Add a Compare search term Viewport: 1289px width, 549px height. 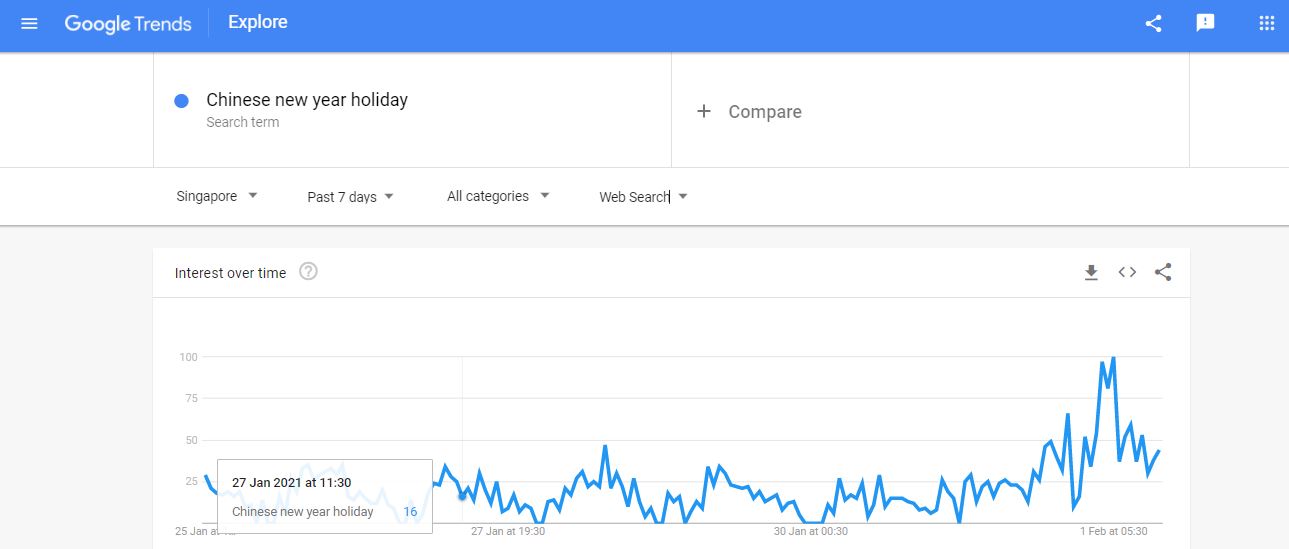(930, 110)
